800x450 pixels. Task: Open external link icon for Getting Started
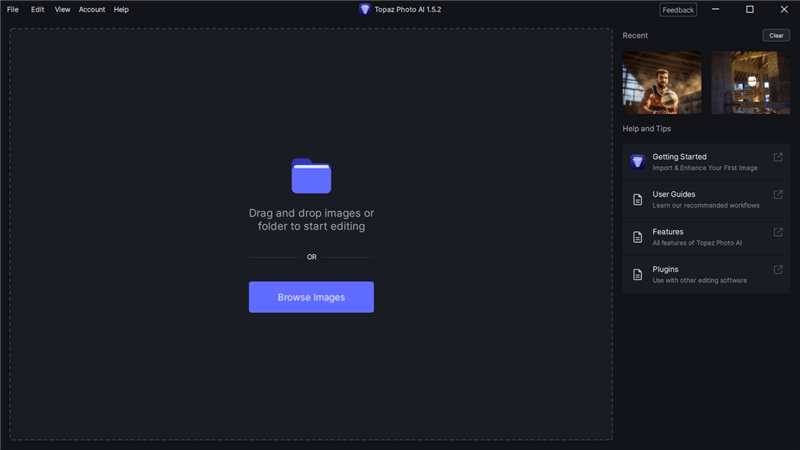pyautogui.click(x=778, y=157)
